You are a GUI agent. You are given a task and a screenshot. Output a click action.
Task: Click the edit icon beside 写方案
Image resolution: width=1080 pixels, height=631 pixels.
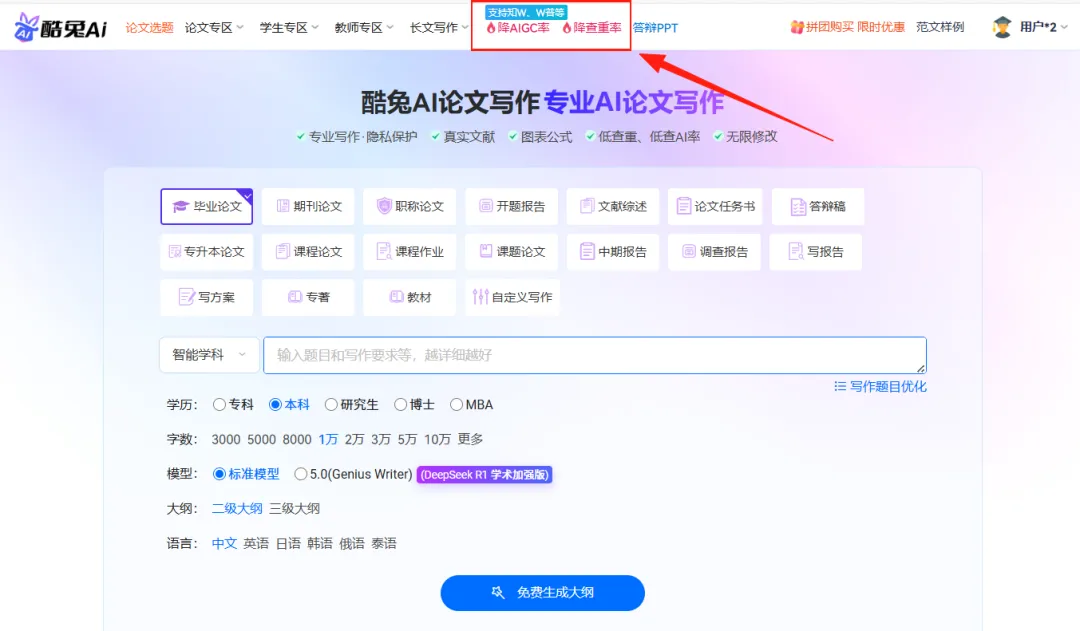coord(186,297)
